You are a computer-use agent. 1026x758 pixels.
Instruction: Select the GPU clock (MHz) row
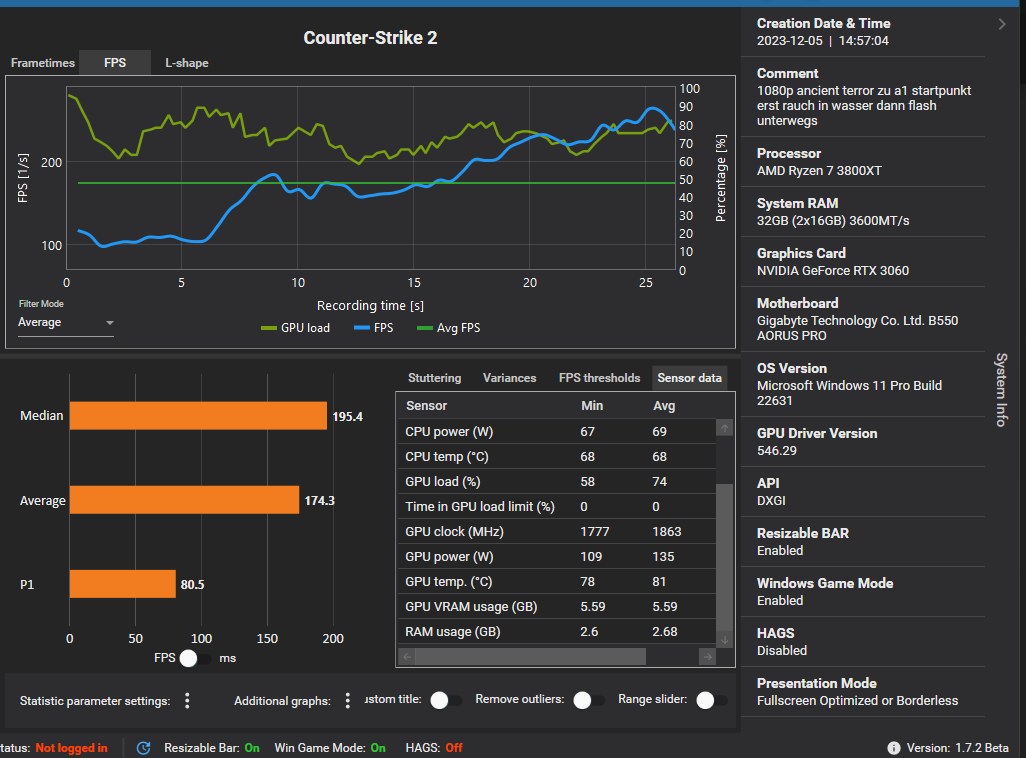coord(557,532)
